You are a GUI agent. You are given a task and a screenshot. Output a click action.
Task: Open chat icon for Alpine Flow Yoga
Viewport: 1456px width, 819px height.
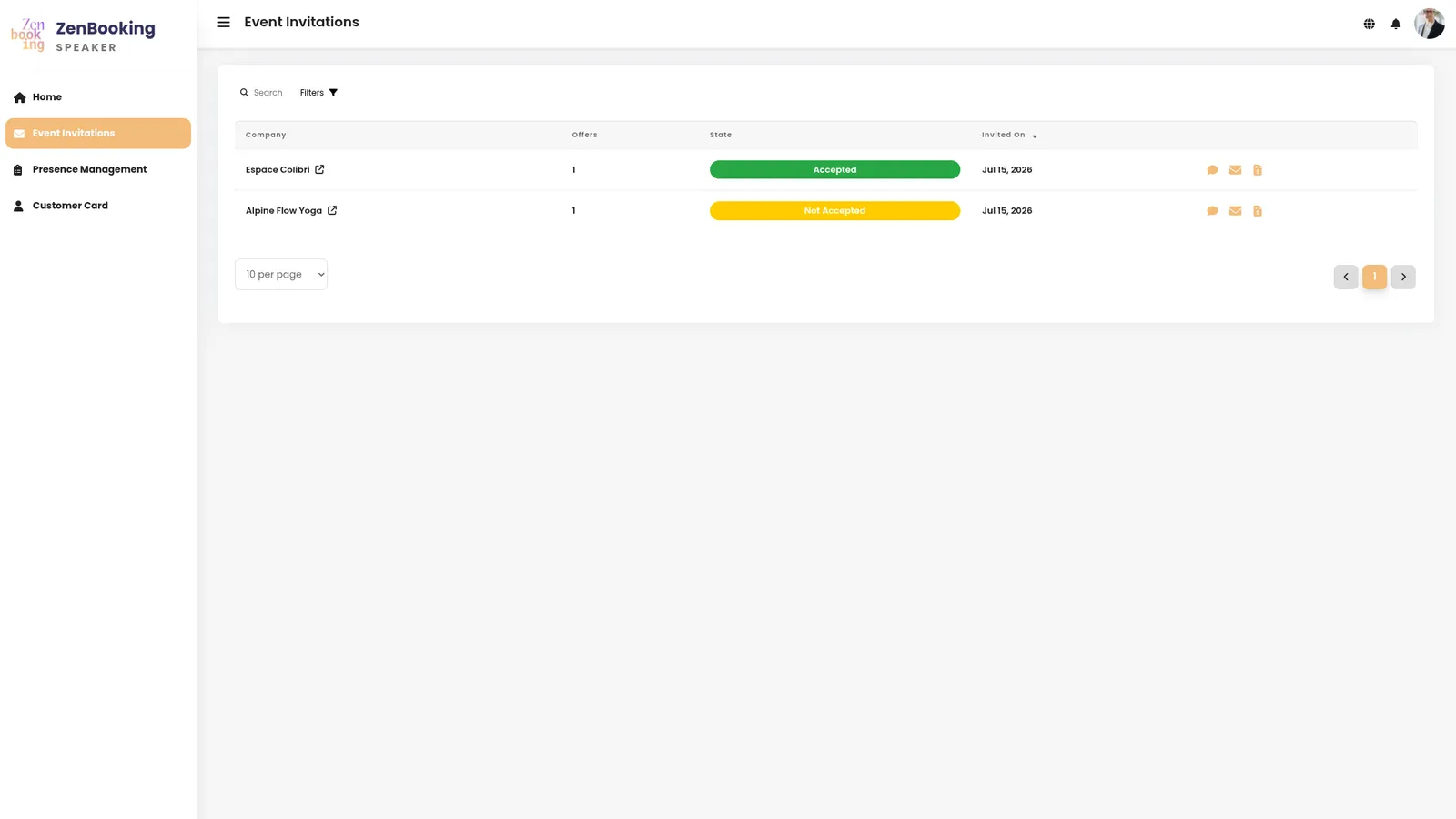pos(1212,211)
